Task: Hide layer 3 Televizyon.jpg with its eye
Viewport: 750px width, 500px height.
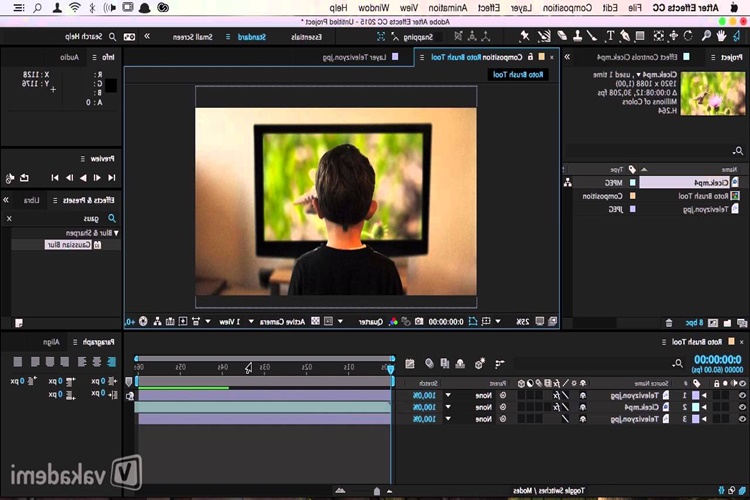Action: [742, 419]
